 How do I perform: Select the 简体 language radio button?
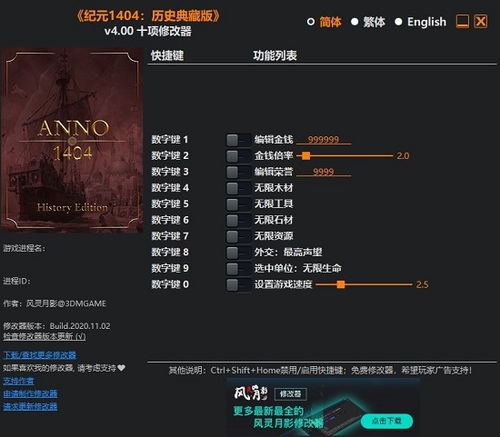click(x=311, y=22)
